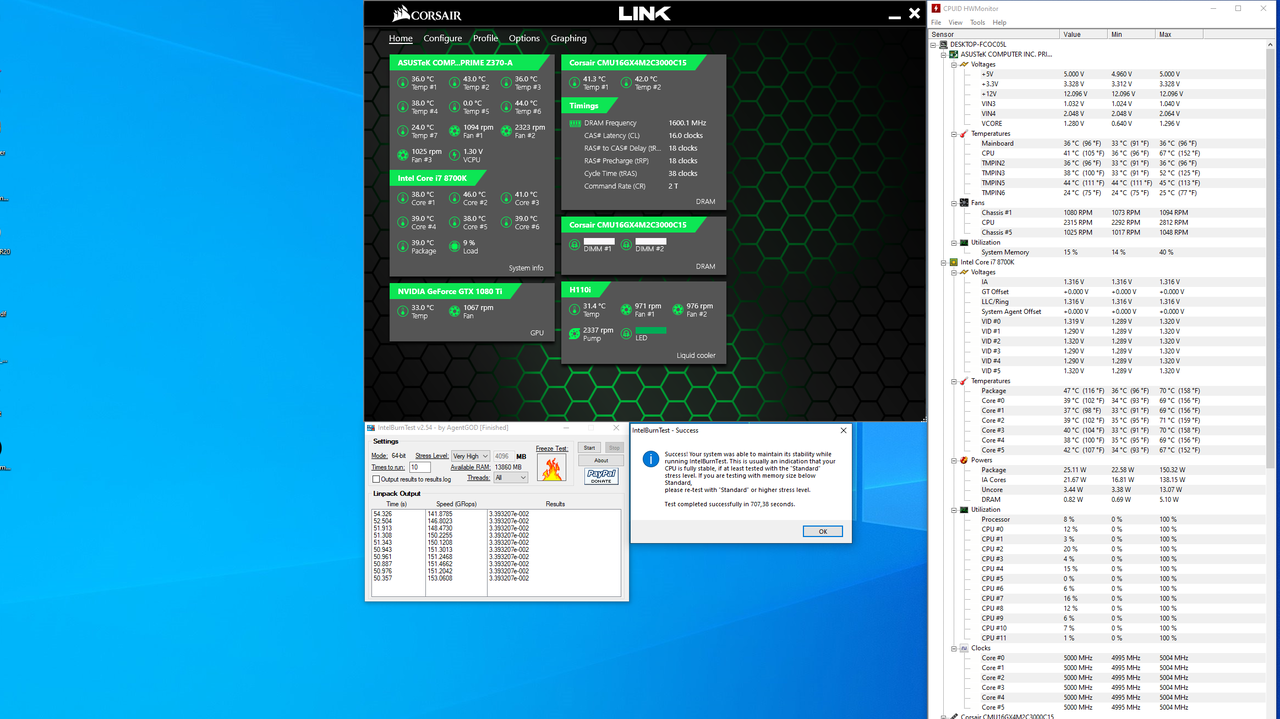The width and height of the screenshot is (1280, 719).
Task: Open the Stress Level dropdown in IntelBurnTest
Action: pyautogui.click(x=470, y=456)
